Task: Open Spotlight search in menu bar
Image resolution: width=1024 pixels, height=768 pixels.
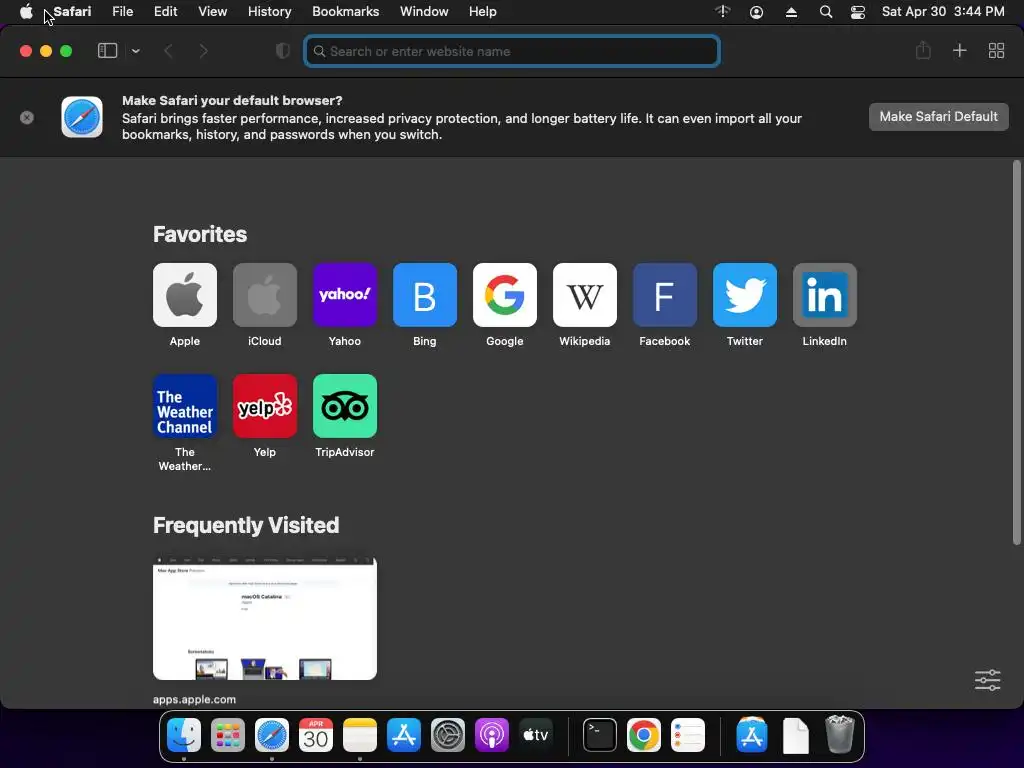Action: 825,12
